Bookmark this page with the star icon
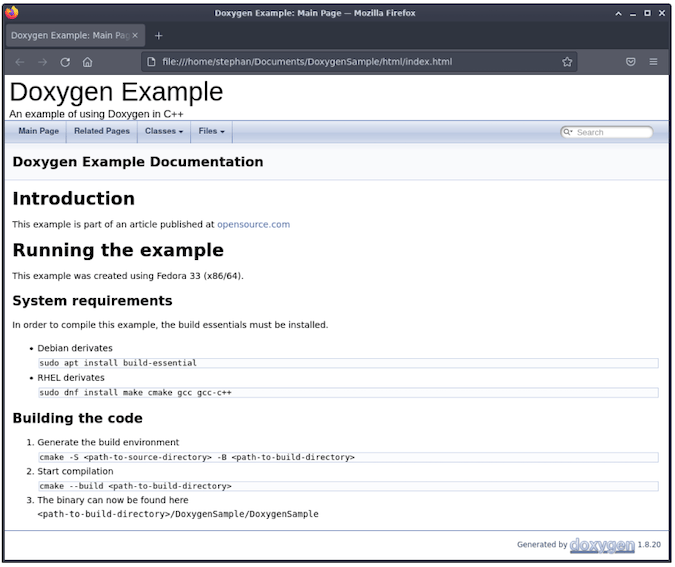Screen dimensions: 675x567 [567, 62]
